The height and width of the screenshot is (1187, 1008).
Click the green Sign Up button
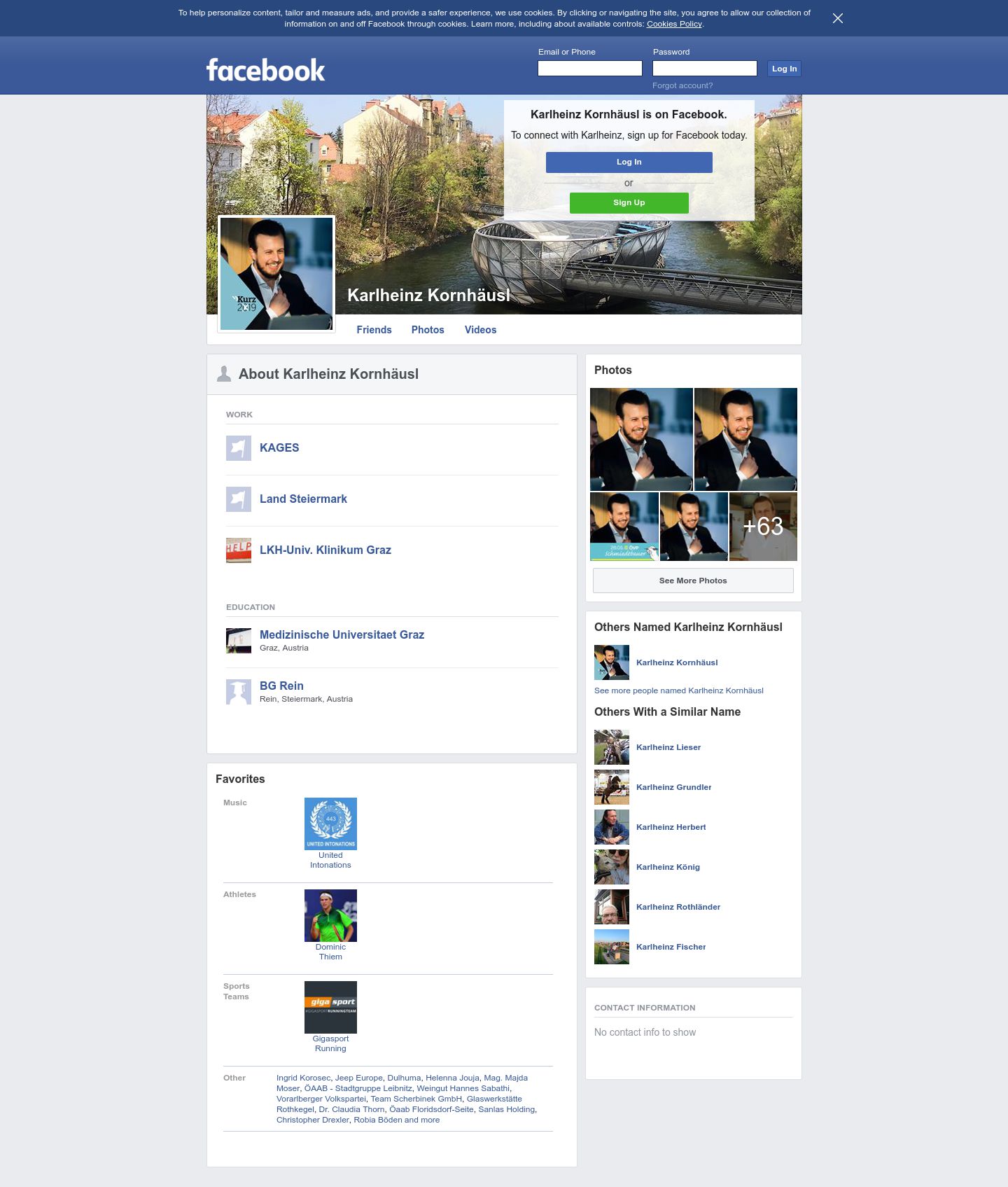click(629, 203)
